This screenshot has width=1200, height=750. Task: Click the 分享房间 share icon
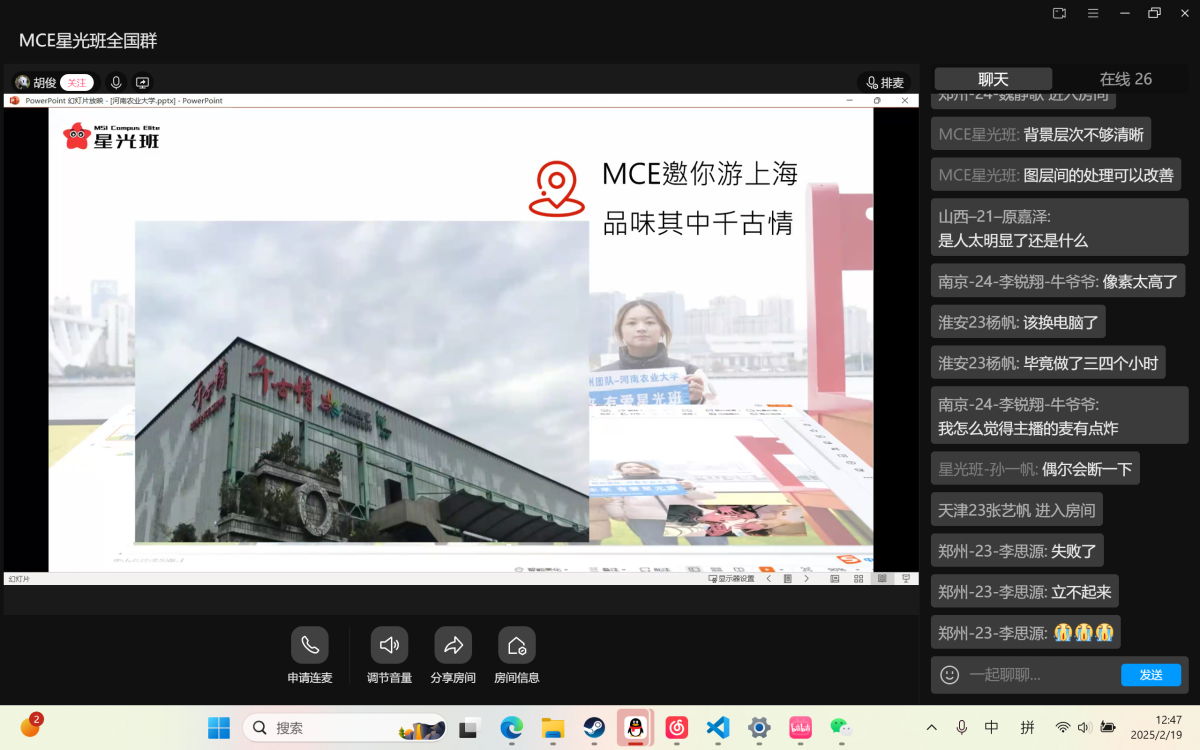click(x=453, y=646)
